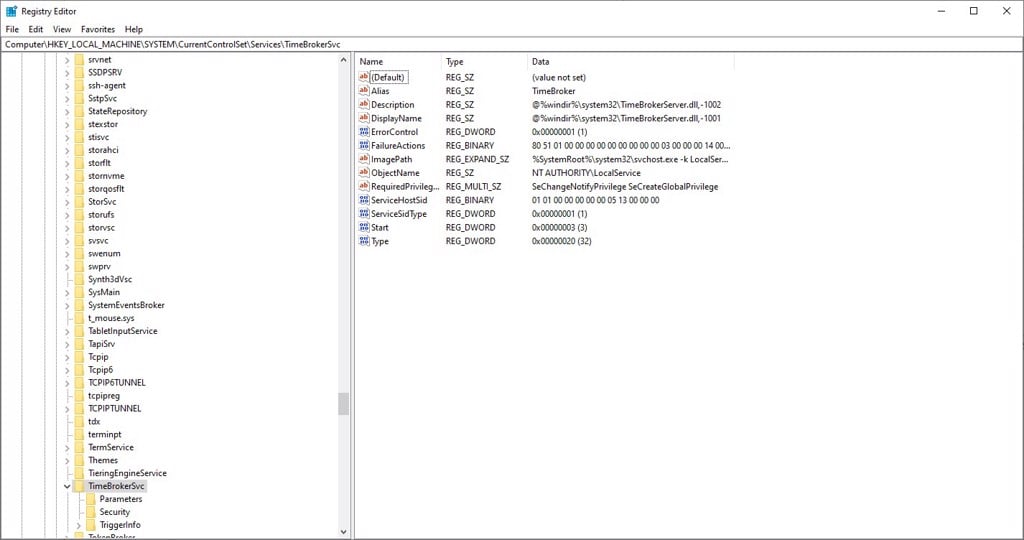Select the swenum key
Viewport: 1024px width, 540px height.
(x=104, y=253)
